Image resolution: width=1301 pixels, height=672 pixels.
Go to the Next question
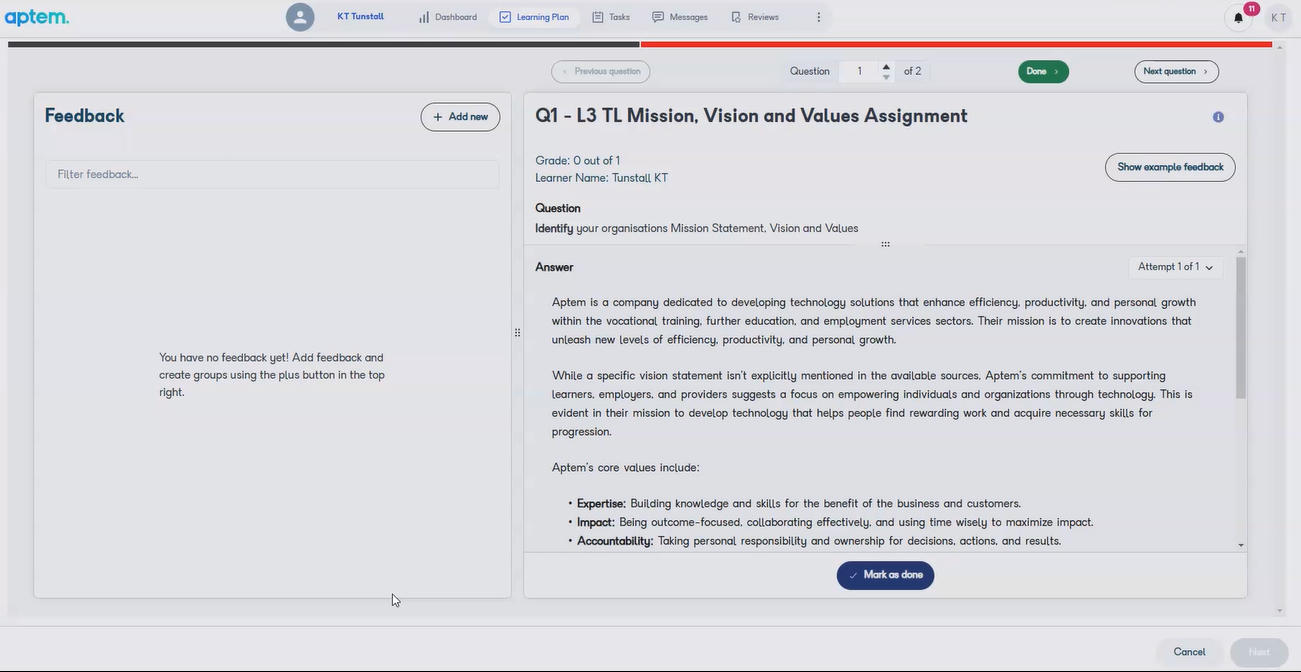pyautogui.click(x=1176, y=71)
